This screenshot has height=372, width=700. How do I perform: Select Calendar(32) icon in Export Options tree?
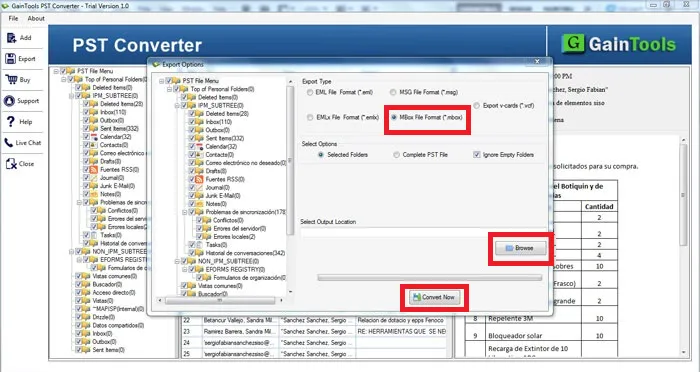point(200,146)
